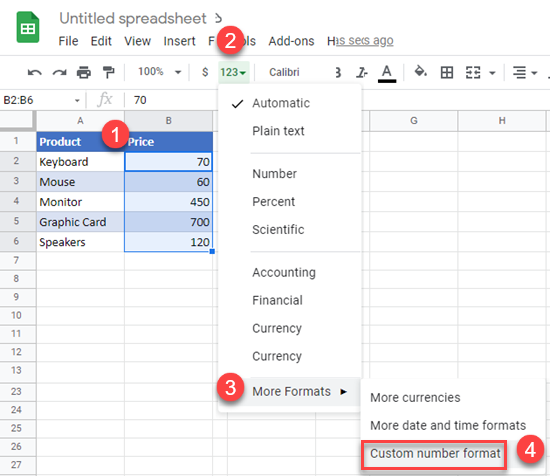Choose Custom number format entry
Viewport: 550px width, 476px height.
435,454
